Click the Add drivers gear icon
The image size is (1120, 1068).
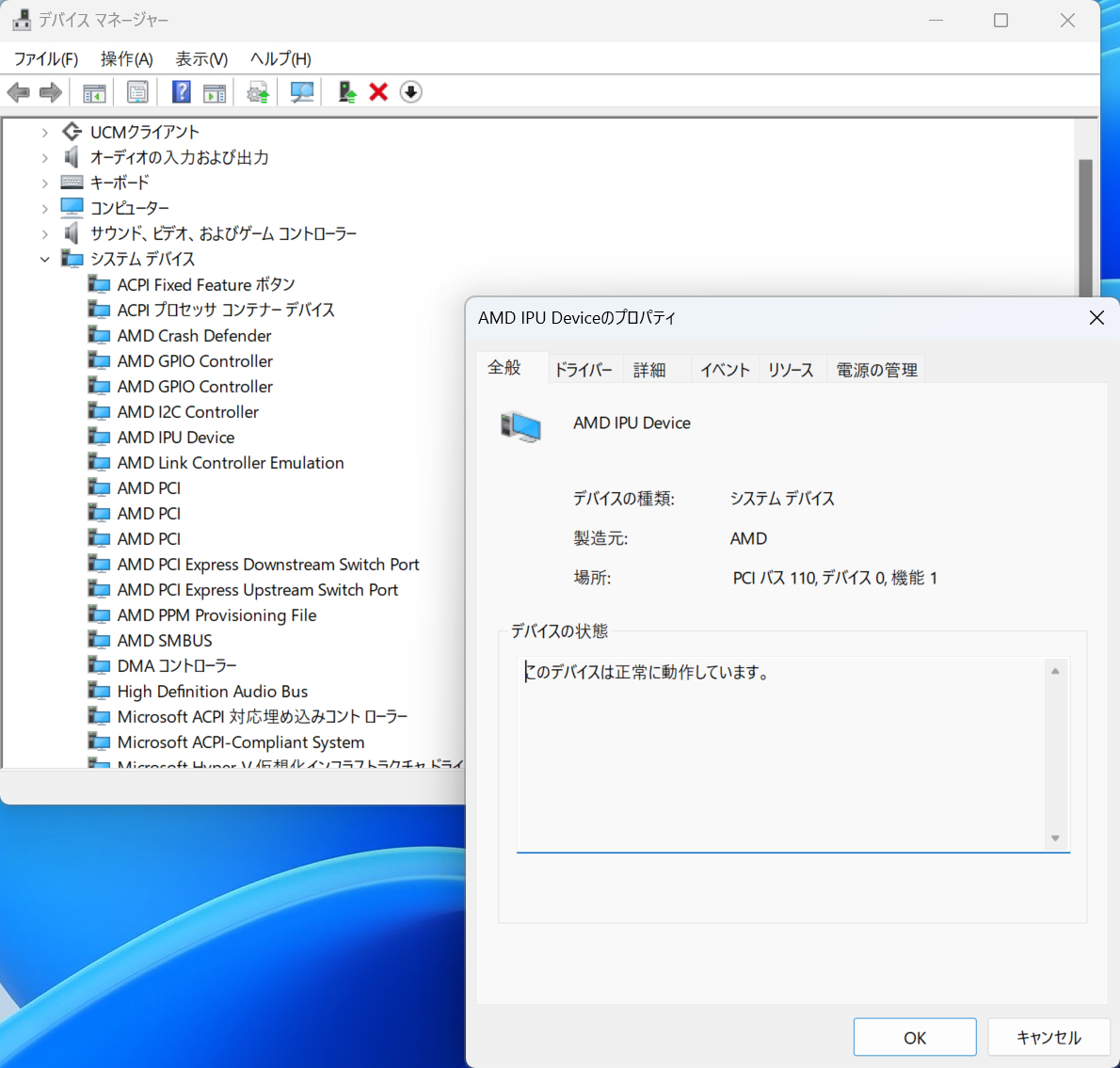click(258, 92)
